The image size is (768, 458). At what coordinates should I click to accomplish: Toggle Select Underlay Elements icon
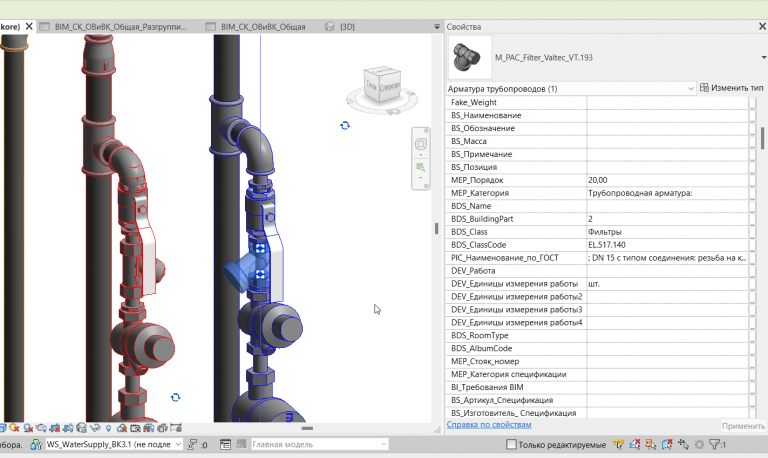tap(634, 444)
